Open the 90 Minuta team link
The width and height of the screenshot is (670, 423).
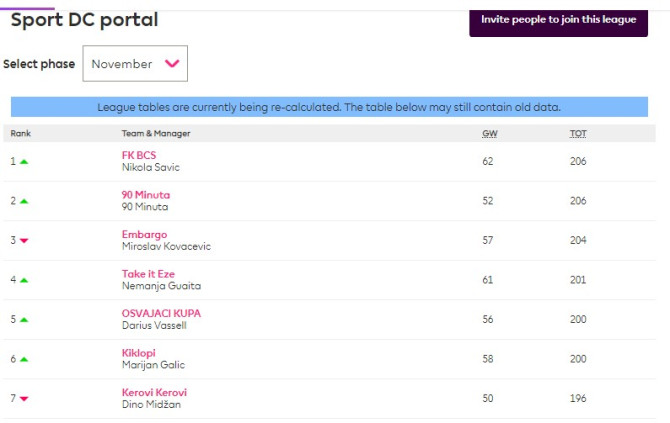[146, 195]
